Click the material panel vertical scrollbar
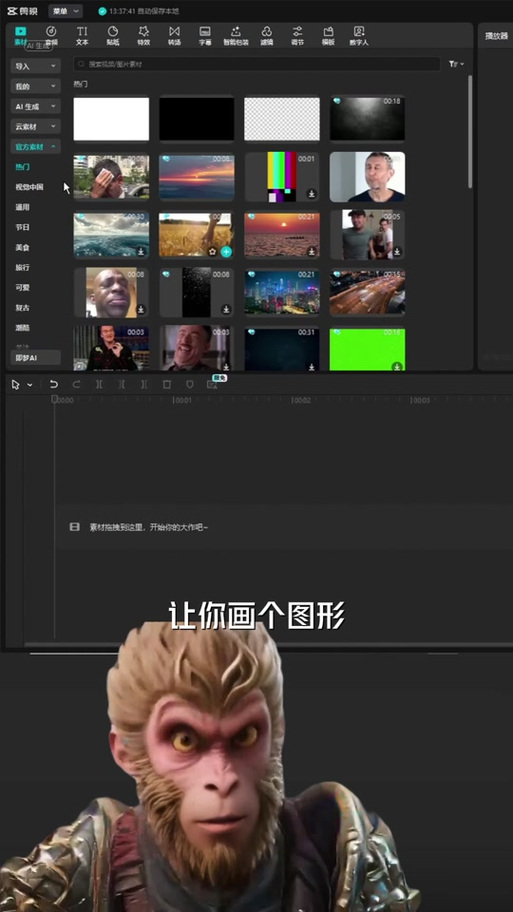 coord(470,131)
